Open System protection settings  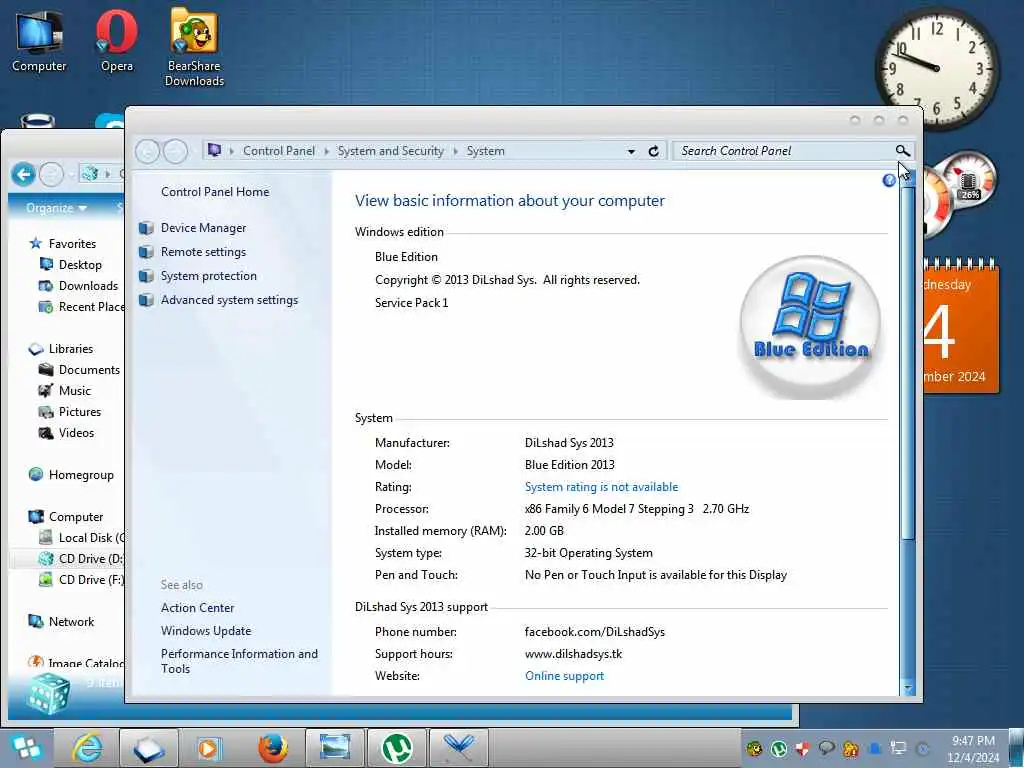208,276
